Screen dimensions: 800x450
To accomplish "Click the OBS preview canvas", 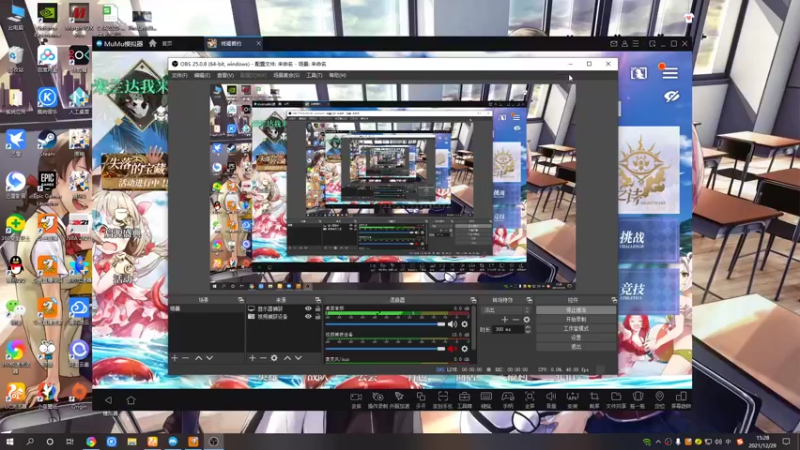I will coord(393,187).
